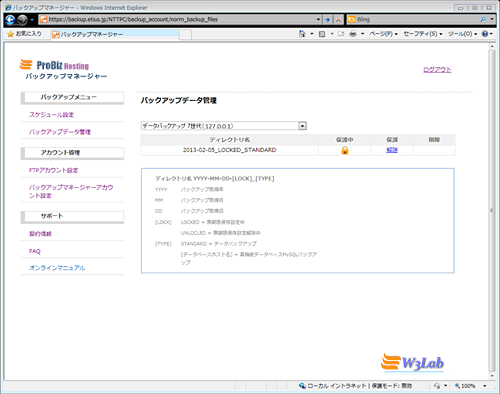This screenshot has height=394, width=500.
Task: Open the オンラインマニュアル link
Action: click(x=57, y=268)
